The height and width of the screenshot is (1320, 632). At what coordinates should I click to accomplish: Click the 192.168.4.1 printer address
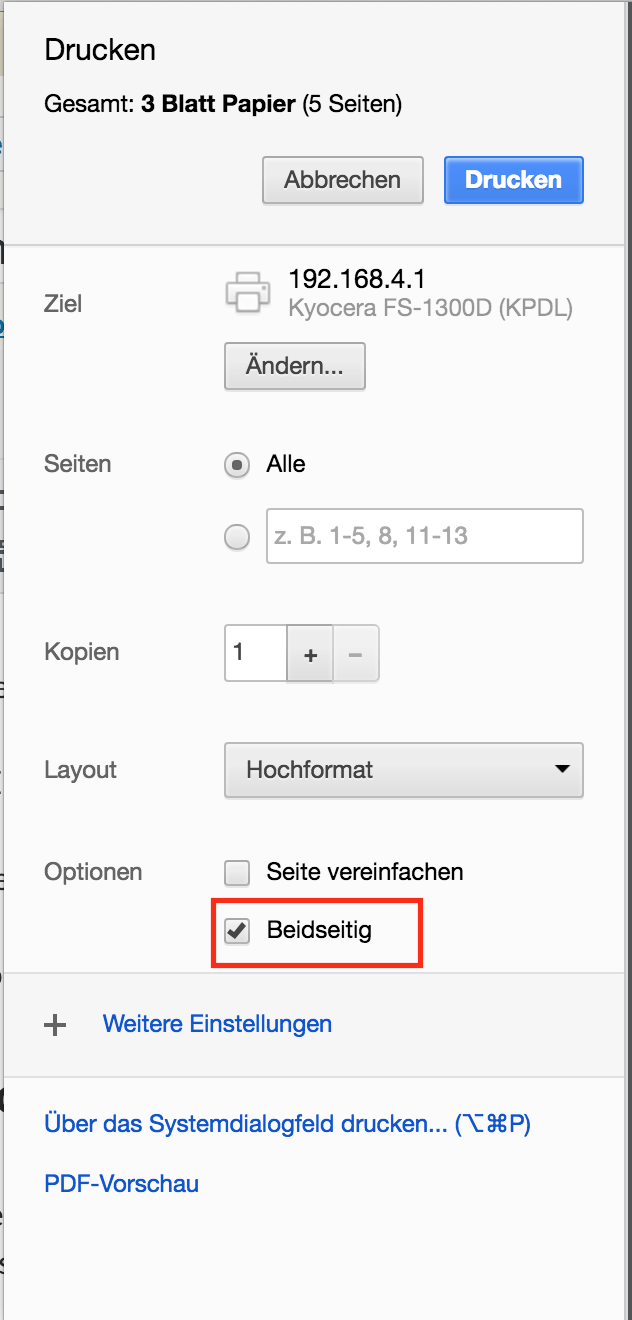point(357,279)
